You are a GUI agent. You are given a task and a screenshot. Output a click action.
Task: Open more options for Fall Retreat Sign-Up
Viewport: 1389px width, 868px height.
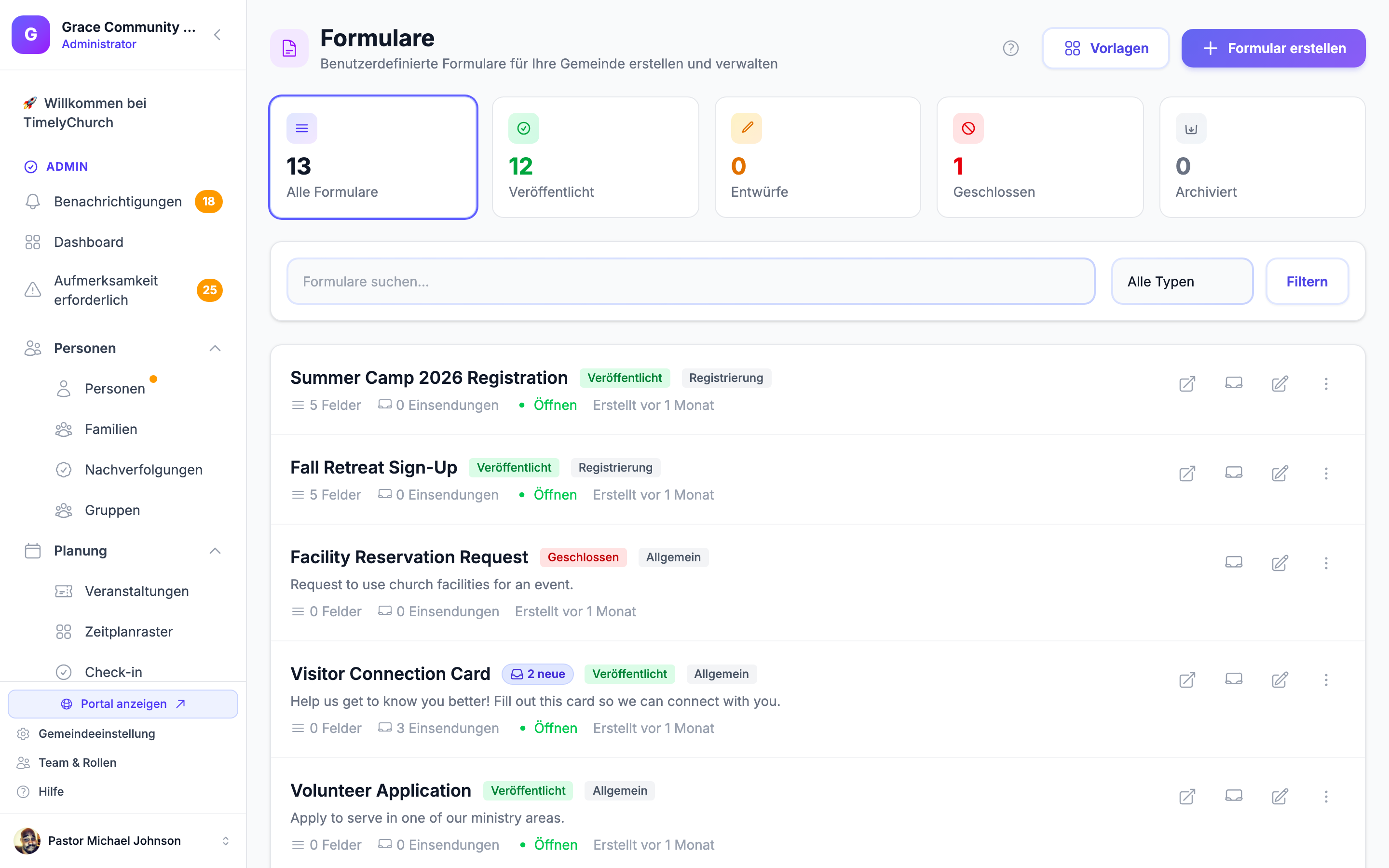coord(1326,473)
